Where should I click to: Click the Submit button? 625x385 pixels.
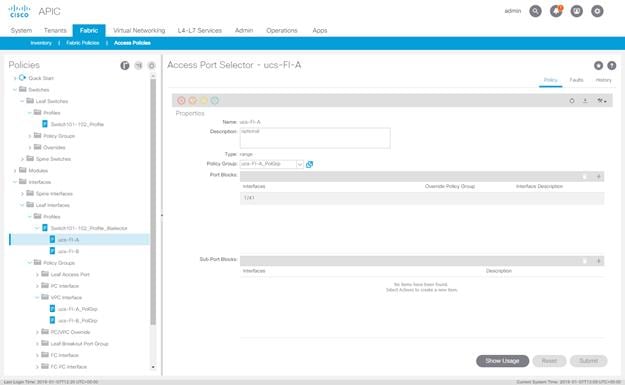click(588, 361)
